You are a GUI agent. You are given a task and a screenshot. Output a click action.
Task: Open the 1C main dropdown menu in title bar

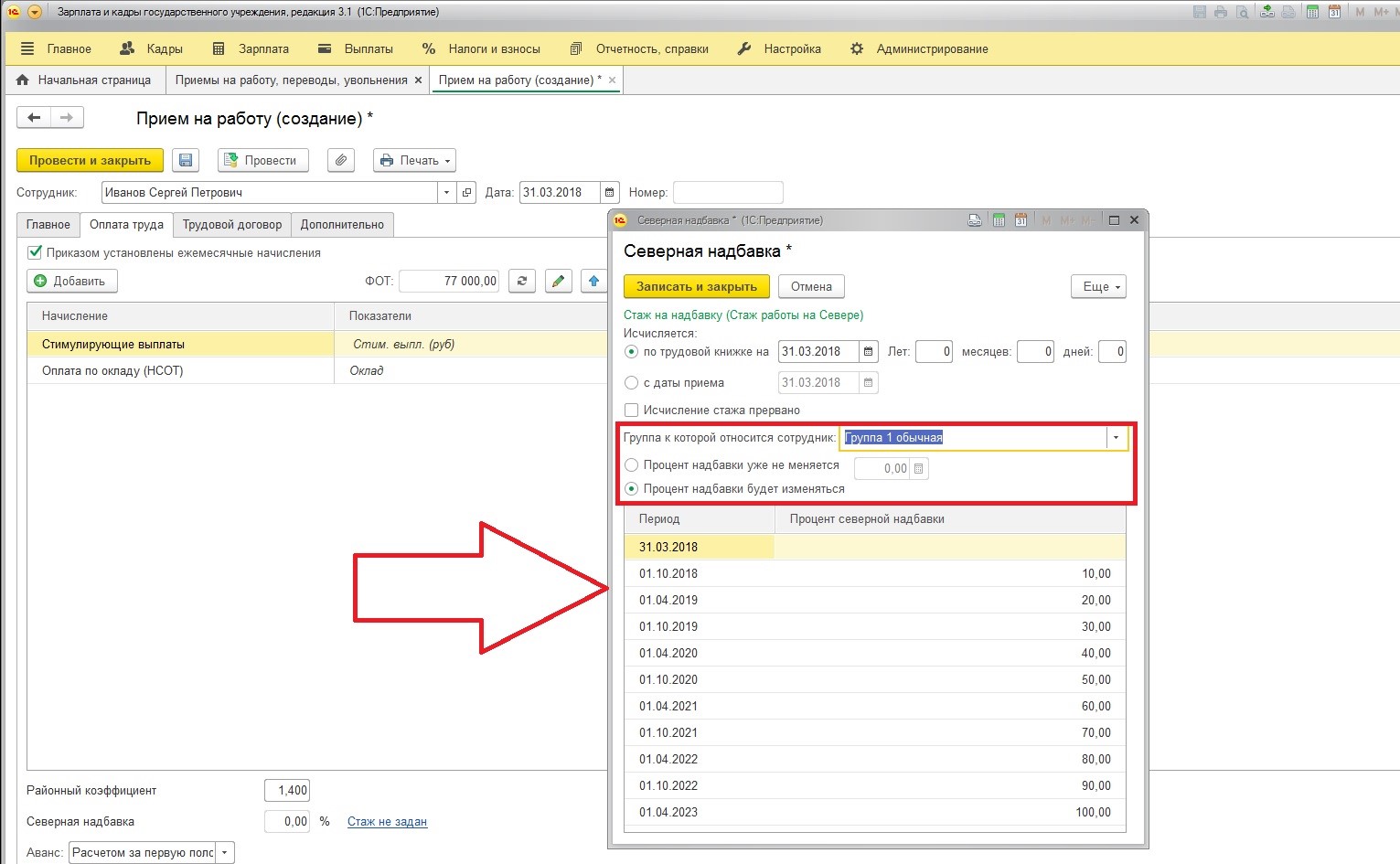[35, 12]
